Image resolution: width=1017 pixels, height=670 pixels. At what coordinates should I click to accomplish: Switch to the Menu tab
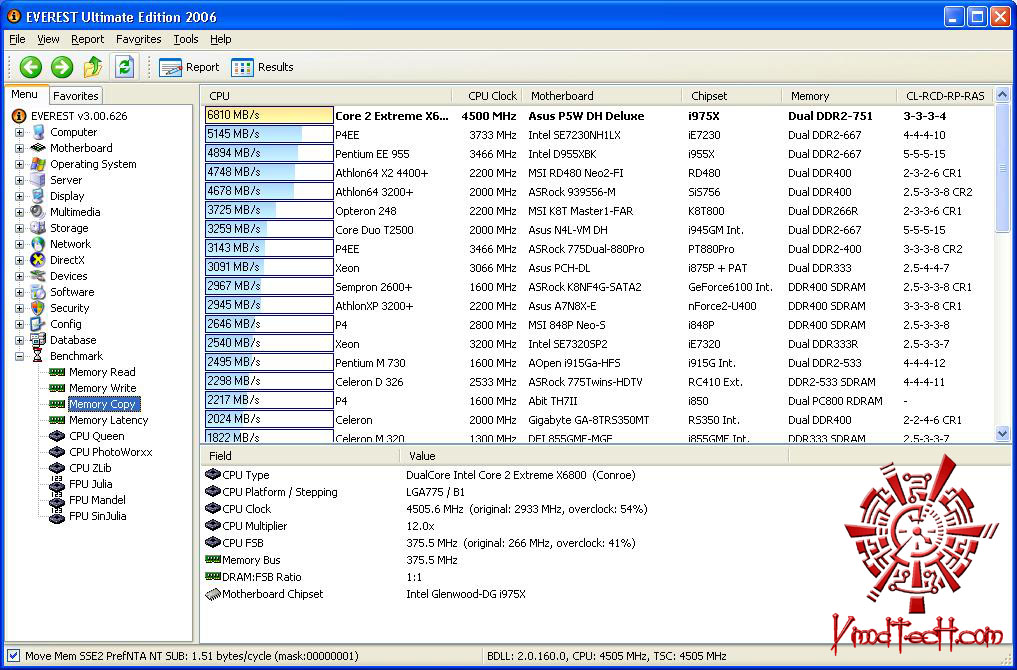pyautogui.click(x=25, y=94)
